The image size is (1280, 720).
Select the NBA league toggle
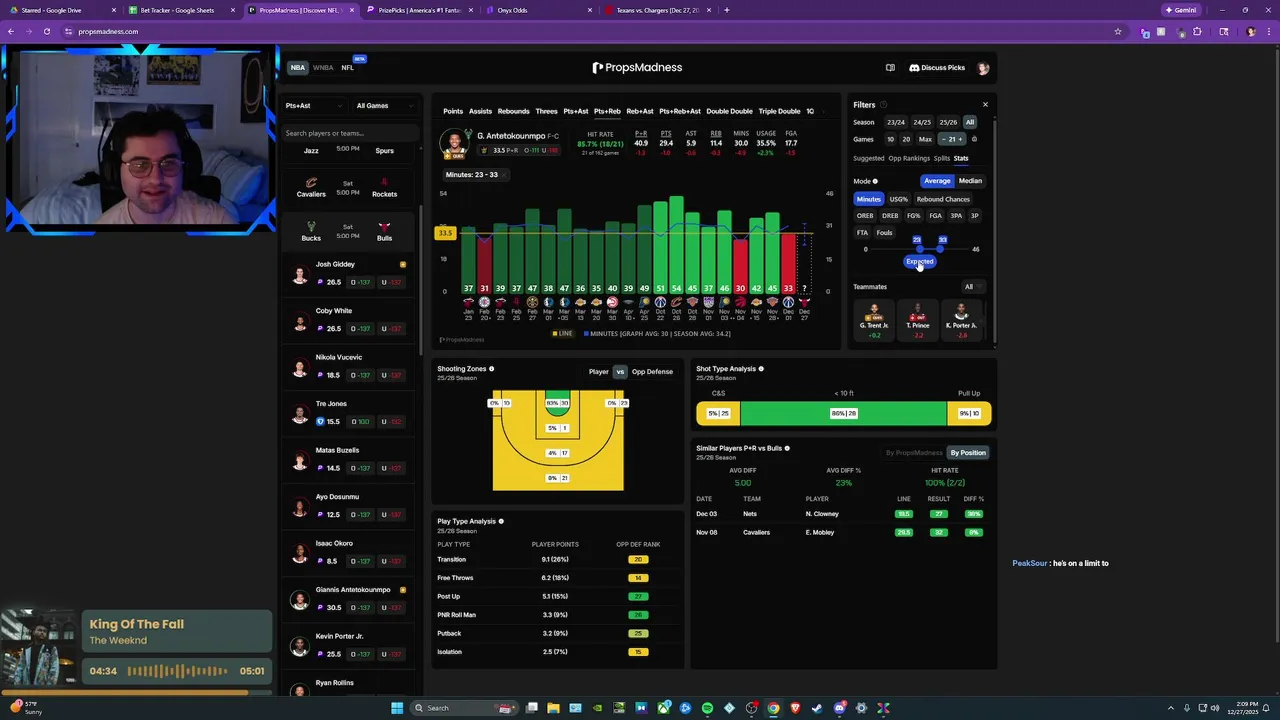tap(298, 68)
